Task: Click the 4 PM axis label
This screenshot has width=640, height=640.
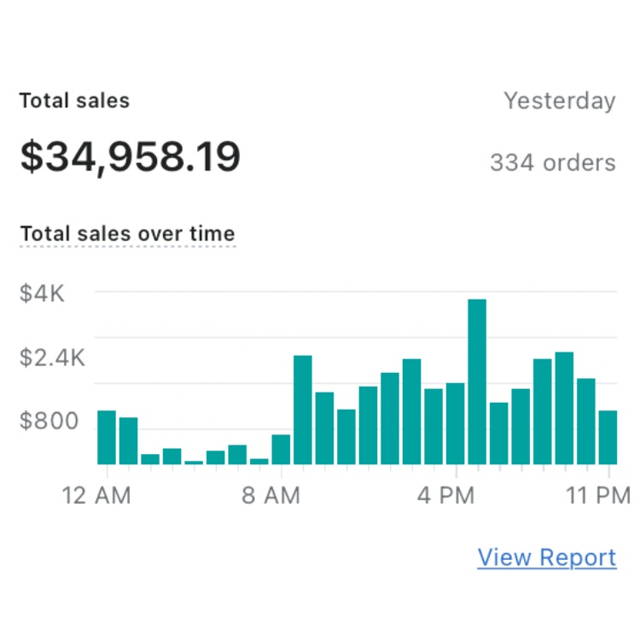Action: [446, 496]
